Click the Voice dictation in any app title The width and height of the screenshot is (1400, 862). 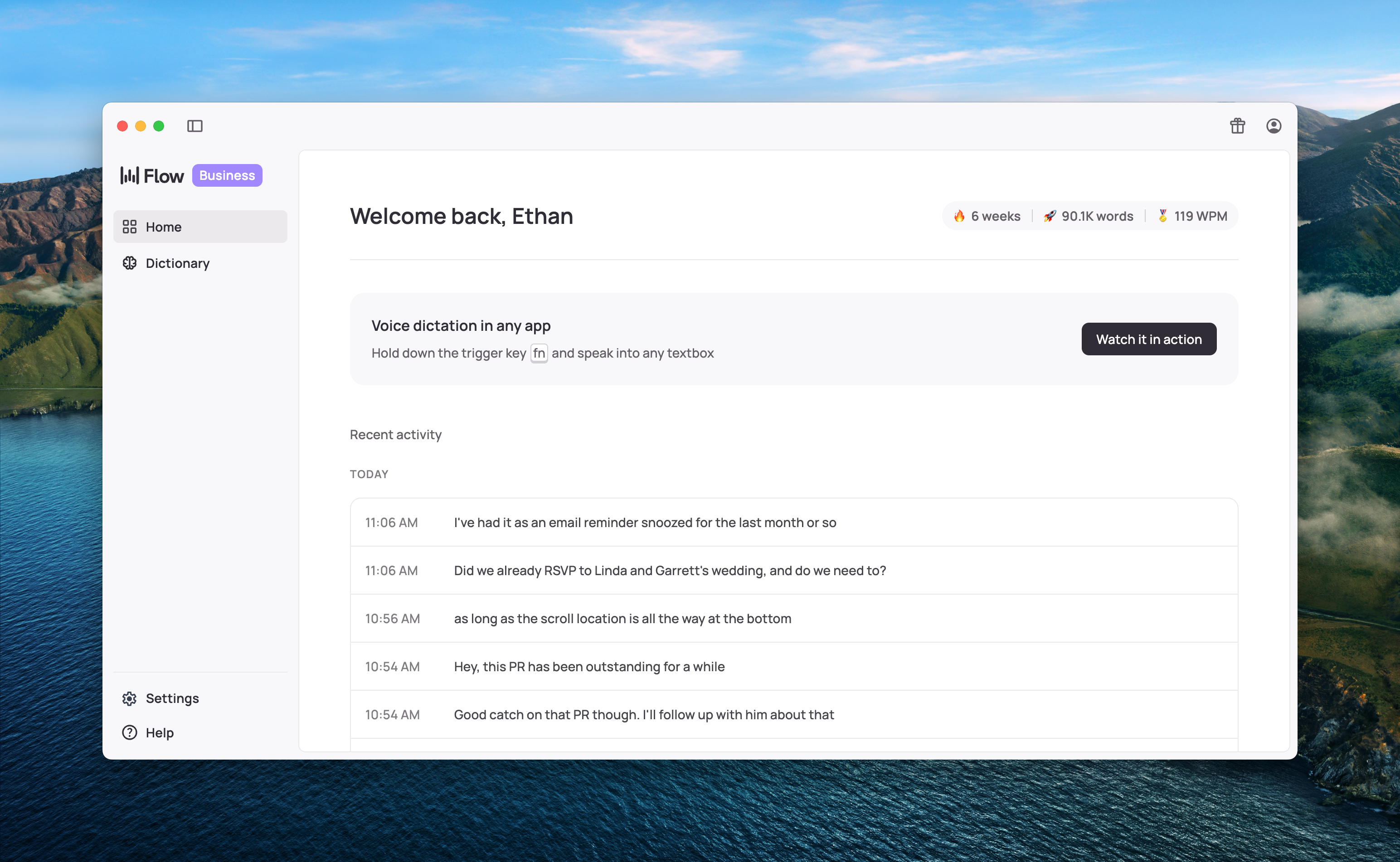click(x=461, y=326)
